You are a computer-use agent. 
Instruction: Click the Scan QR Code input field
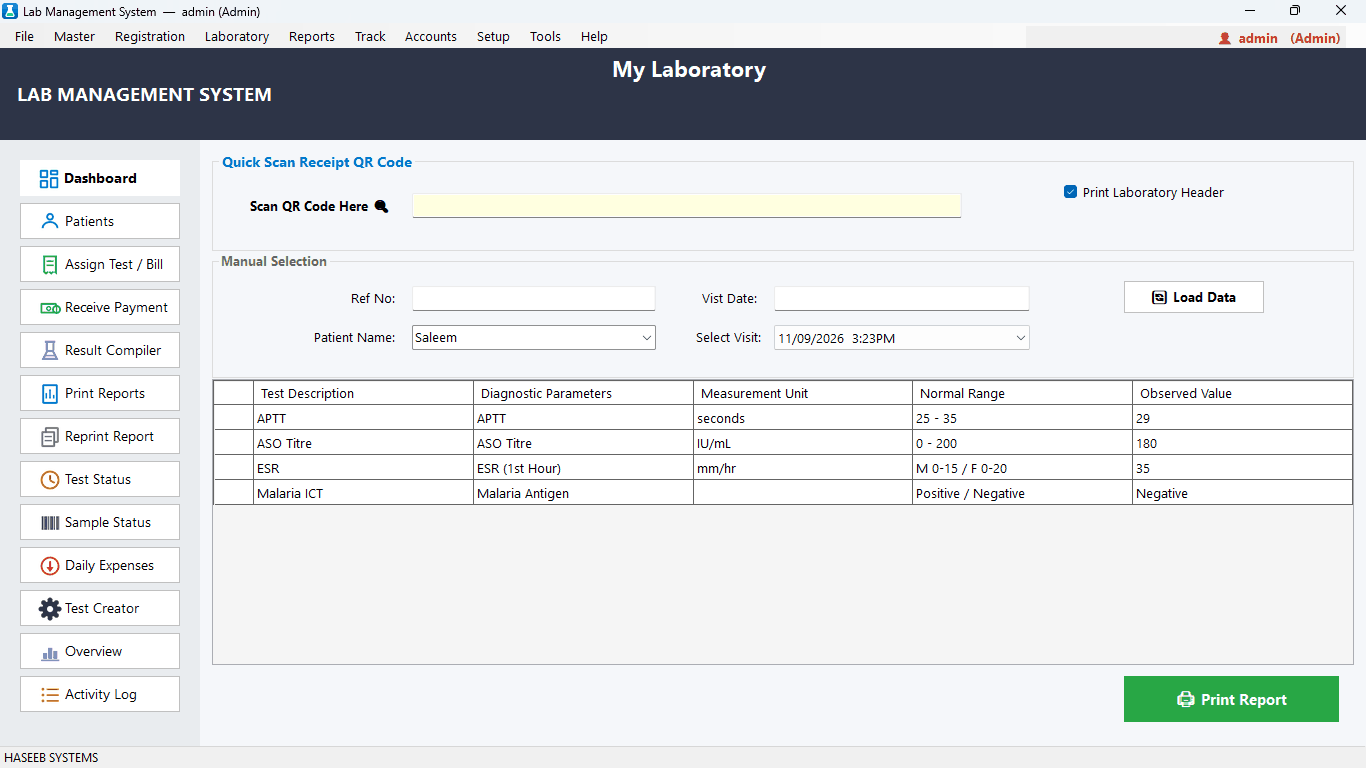click(687, 206)
